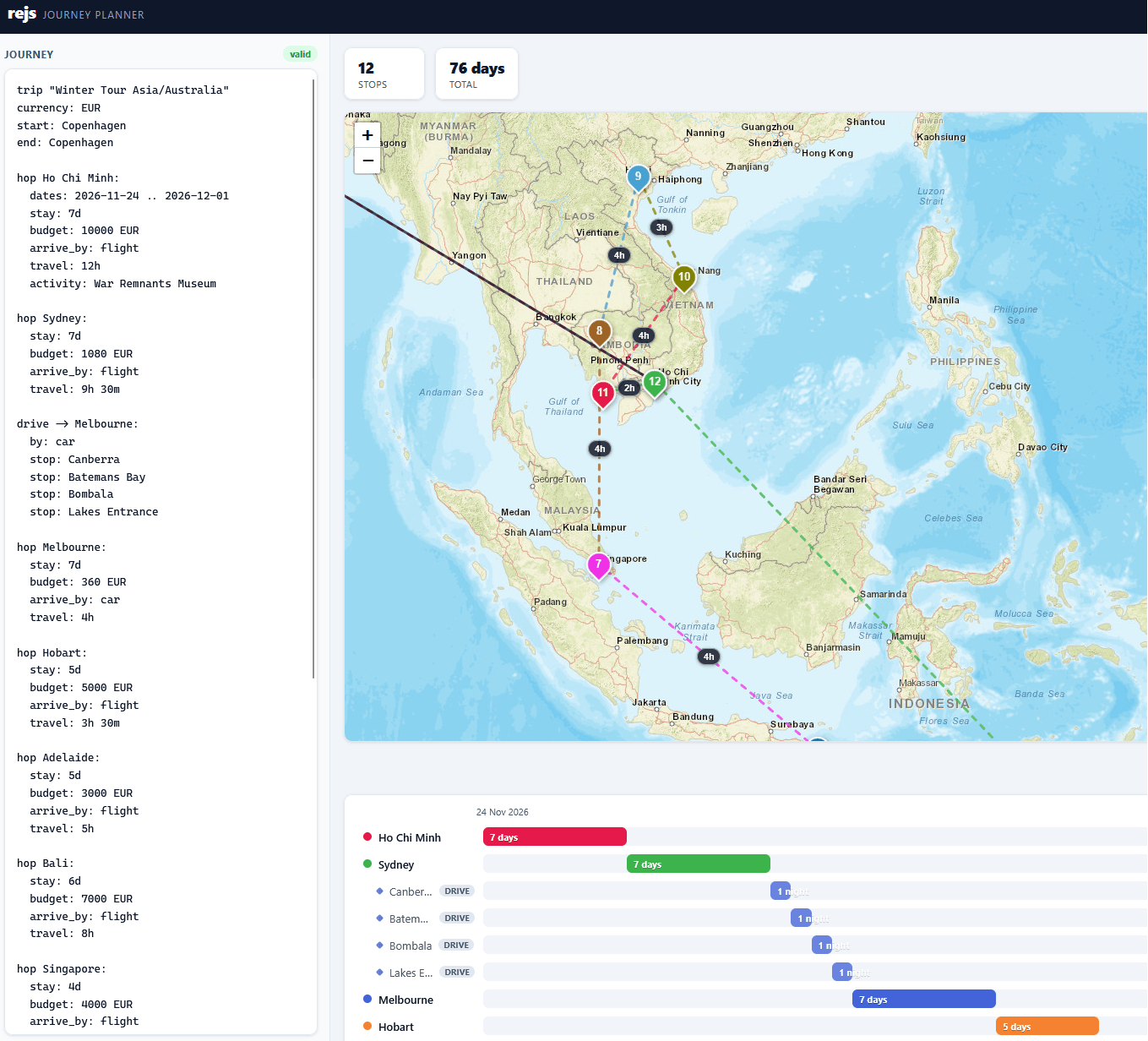1148x1041 pixels.
Task: Click the Hobart 5 days bar
Action: click(1047, 1027)
